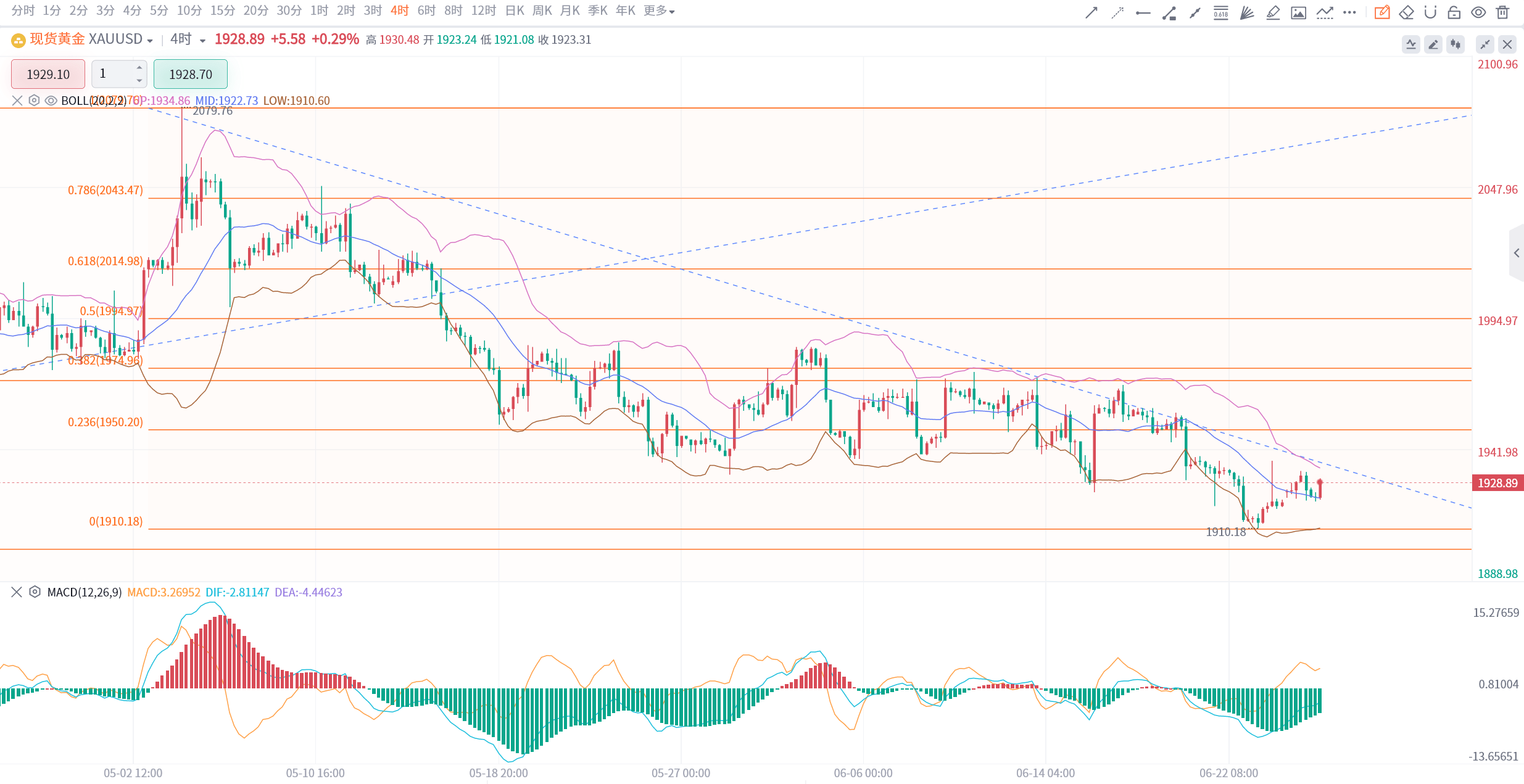Expand the 更多 timeframe dropdown
The image size is (1524, 784).
click(659, 11)
